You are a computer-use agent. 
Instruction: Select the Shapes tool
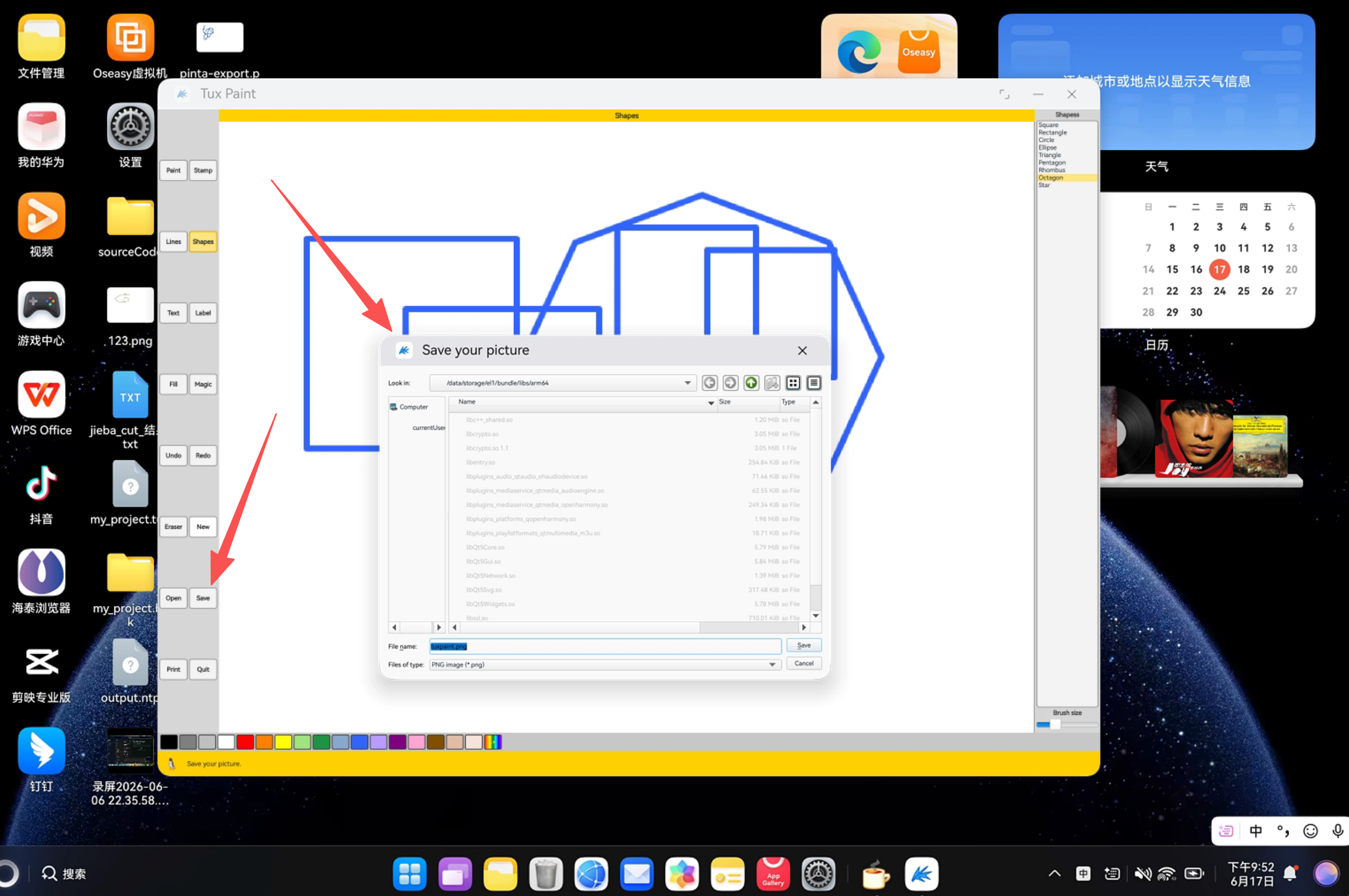click(x=203, y=242)
